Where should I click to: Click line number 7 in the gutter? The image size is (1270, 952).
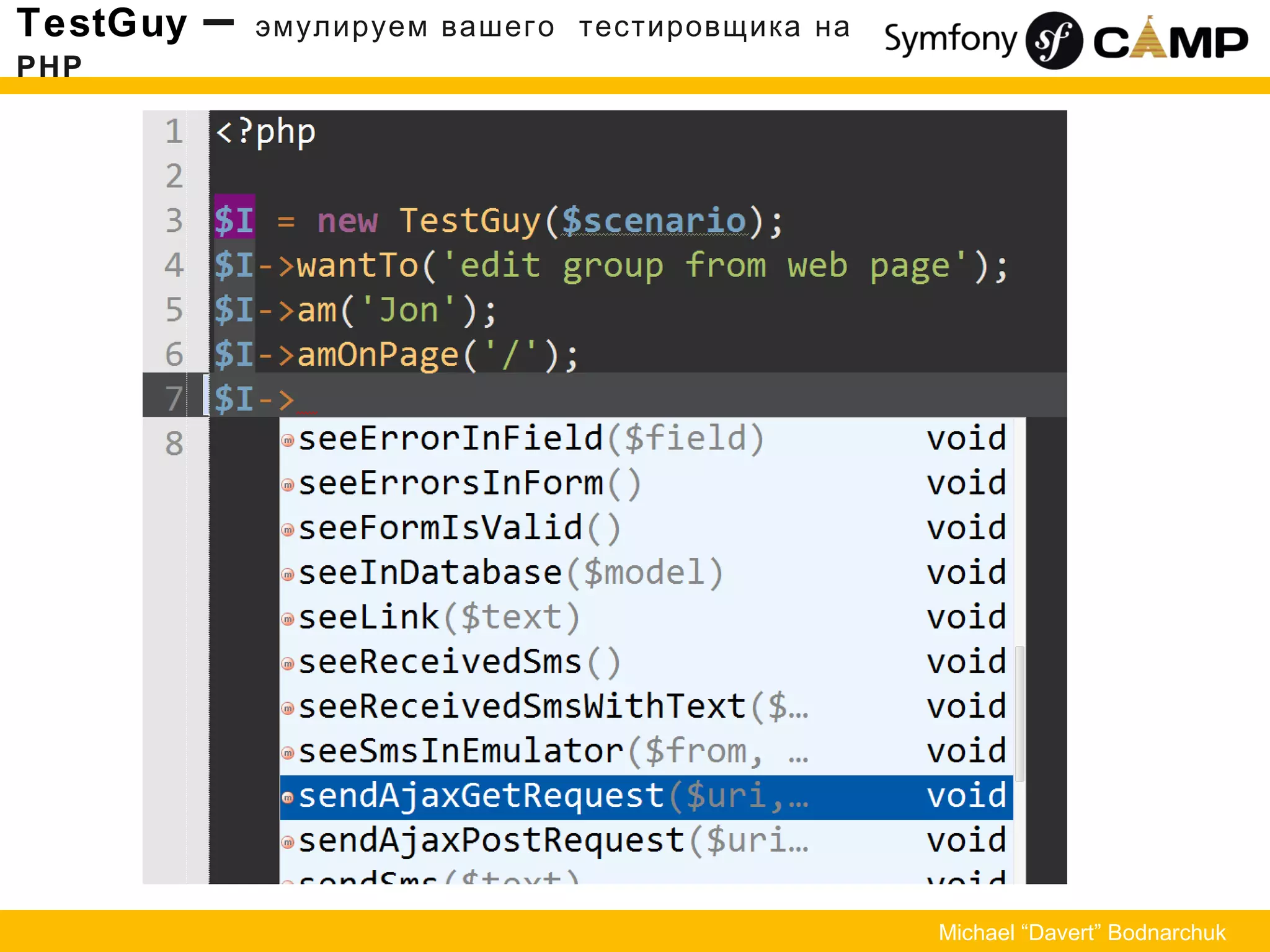[x=174, y=399]
